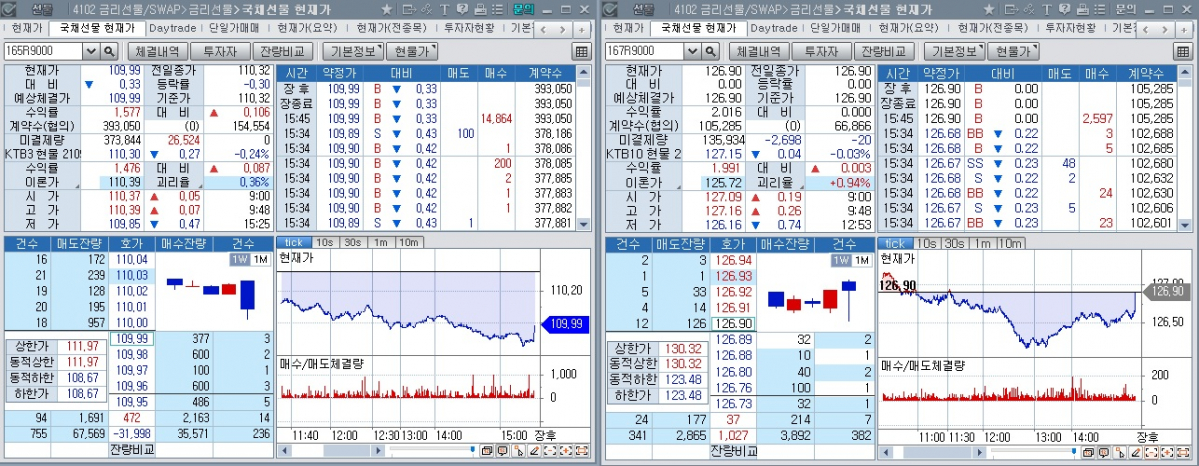Click 문의 inquiry button in left title bar

524,10
